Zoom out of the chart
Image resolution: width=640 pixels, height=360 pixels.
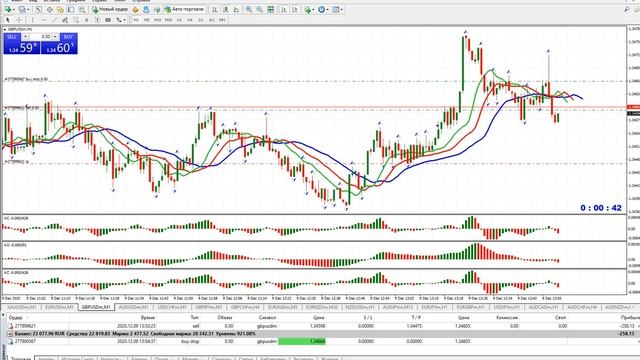tap(260, 9)
